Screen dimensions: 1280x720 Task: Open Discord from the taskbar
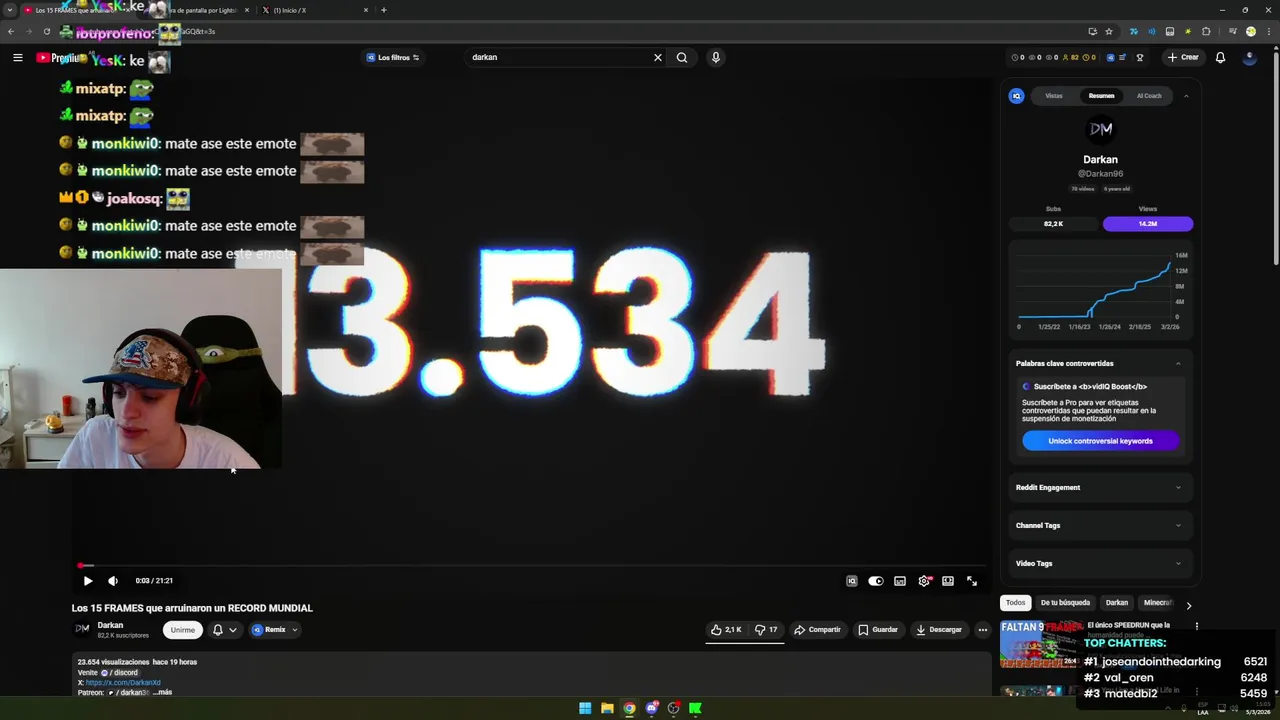651,708
